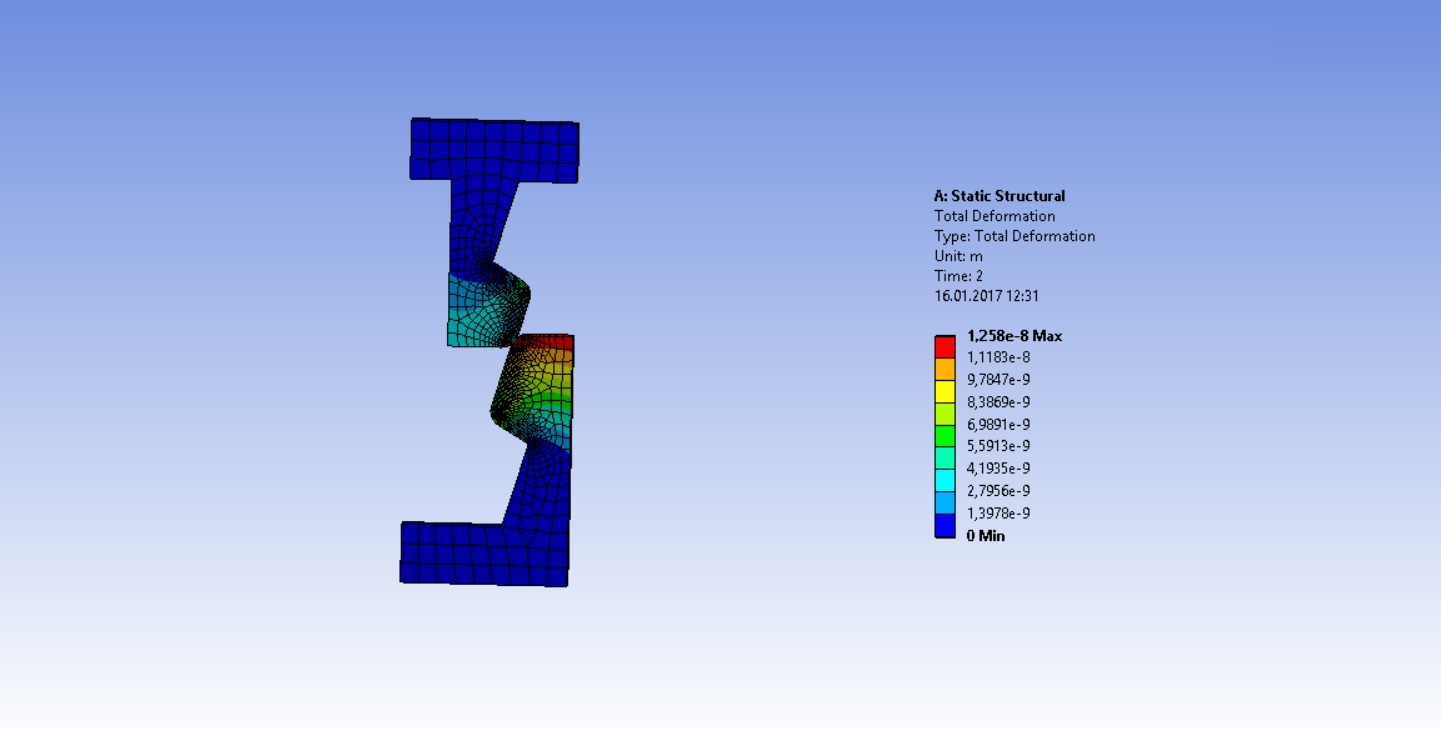Click the Time: 2 annotation text
Image resolution: width=1441 pixels, height=729 pixels.
(x=957, y=276)
